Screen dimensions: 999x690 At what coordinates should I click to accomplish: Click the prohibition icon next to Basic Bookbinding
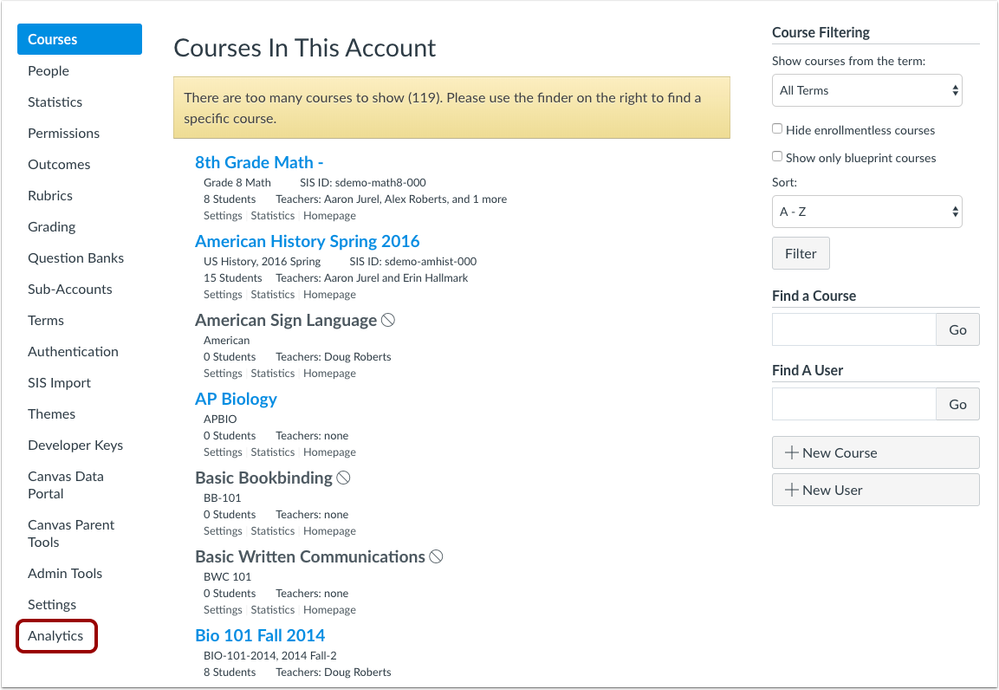344,477
